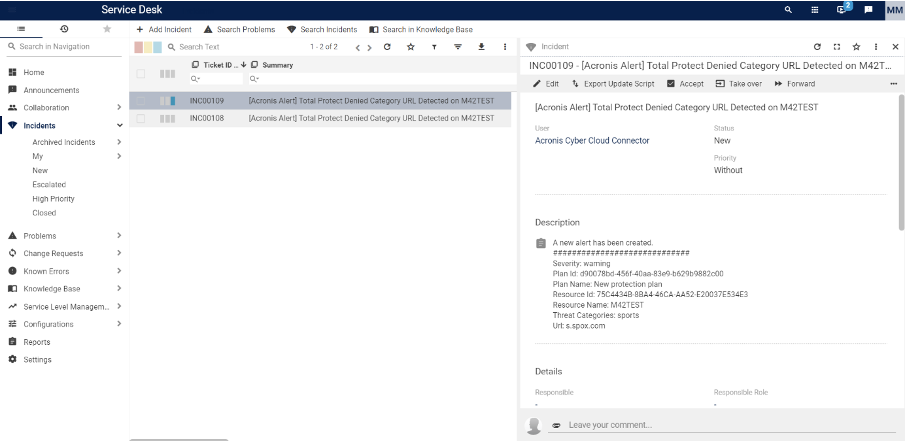
Task: Open the list sort lines icon
Action: (458, 47)
